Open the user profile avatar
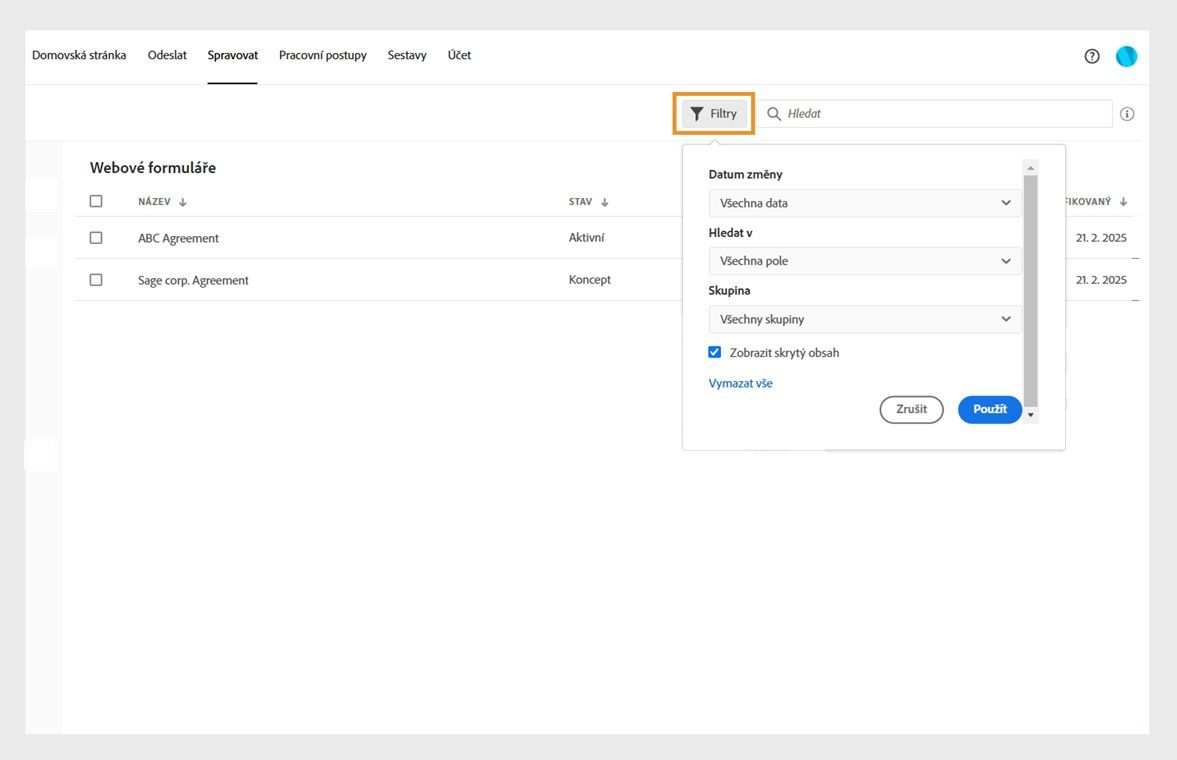The width and height of the screenshot is (1177, 760). [x=1126, y=56]
